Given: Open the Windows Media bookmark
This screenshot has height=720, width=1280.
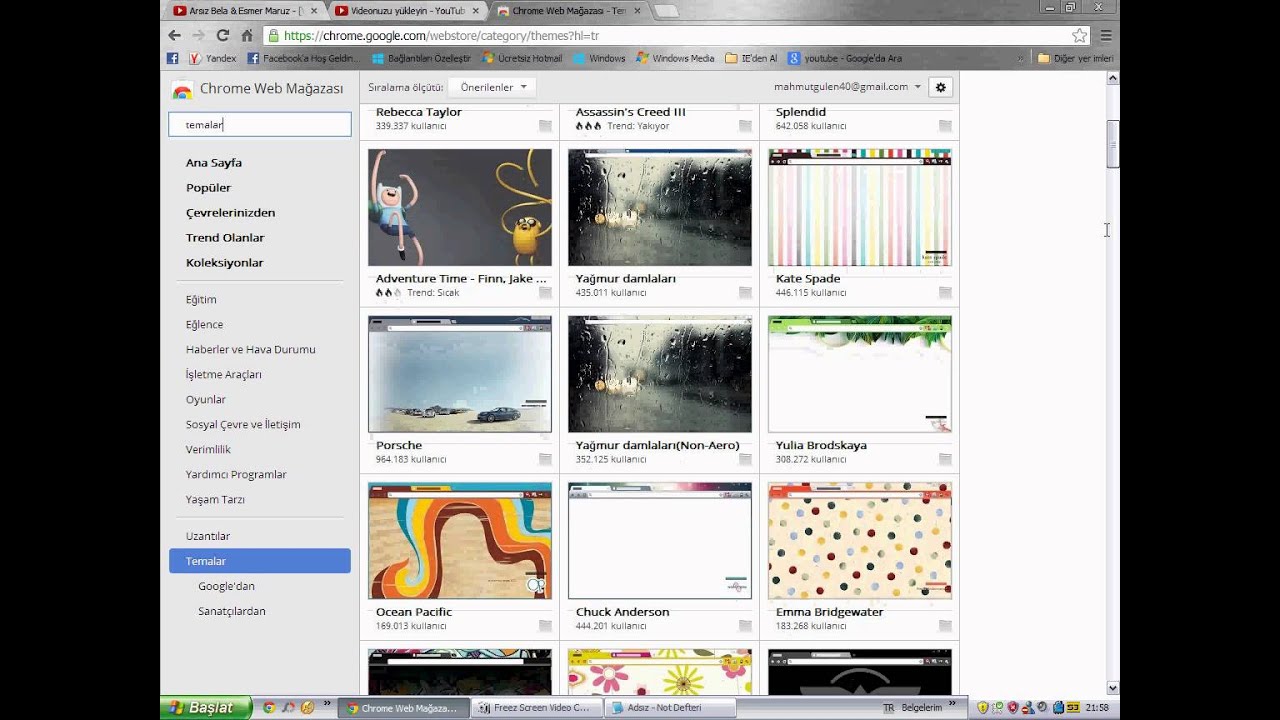Looking at the screenshot, I should pos(675,58).
